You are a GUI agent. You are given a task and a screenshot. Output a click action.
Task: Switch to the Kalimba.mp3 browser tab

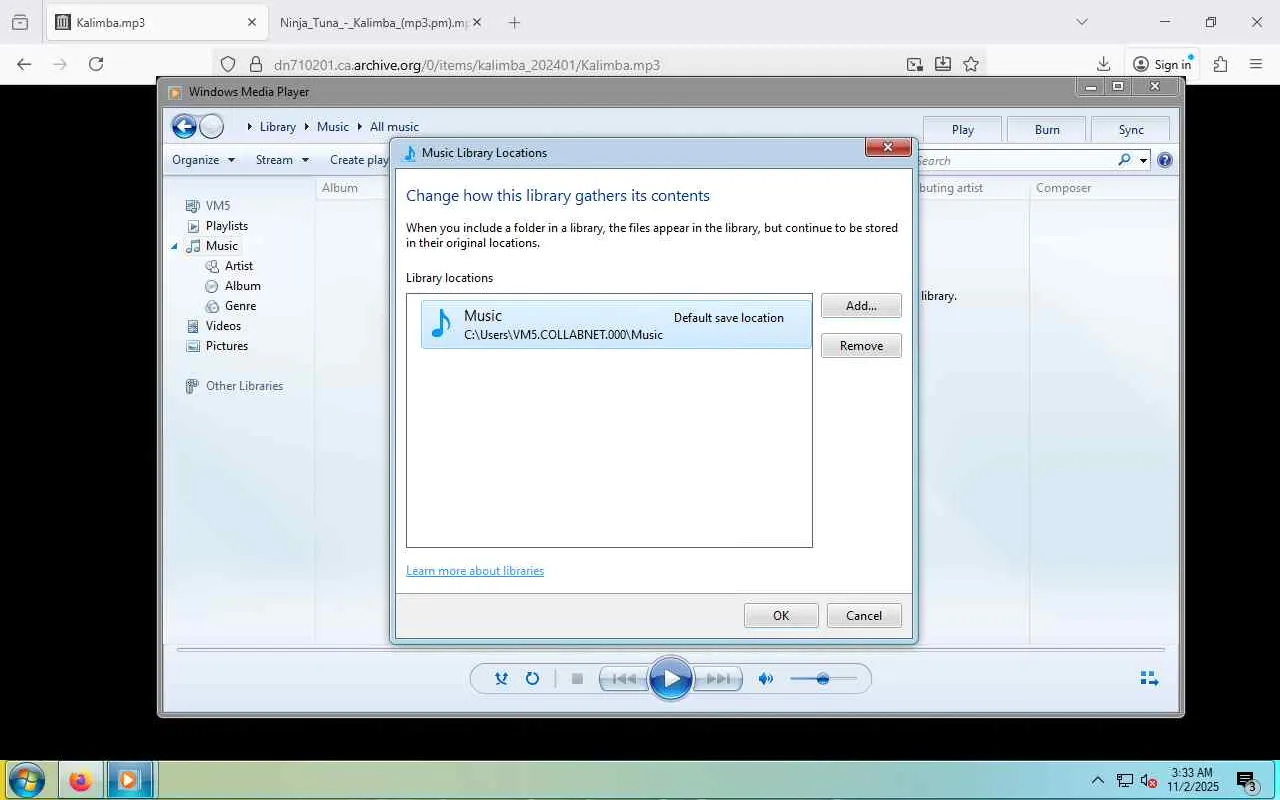(157, 23)
